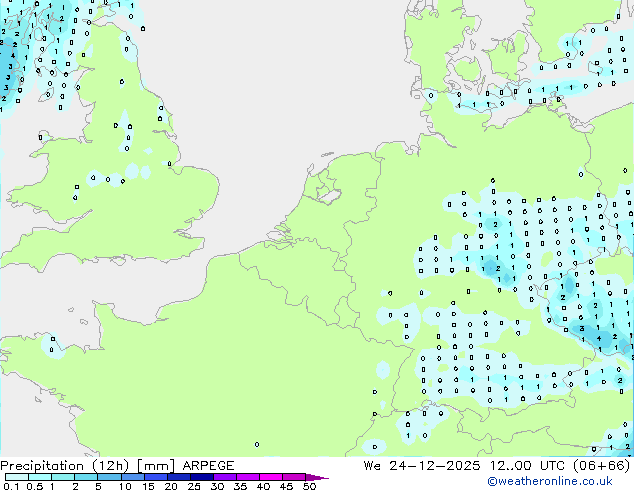Click the "[mm]" unit label

click(x=156, y=466)
